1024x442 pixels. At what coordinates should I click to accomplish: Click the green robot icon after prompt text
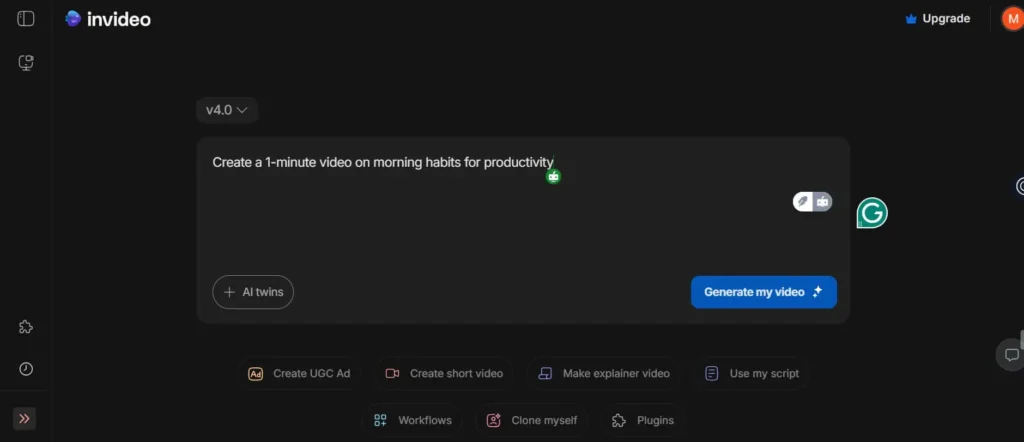[553, 176]
